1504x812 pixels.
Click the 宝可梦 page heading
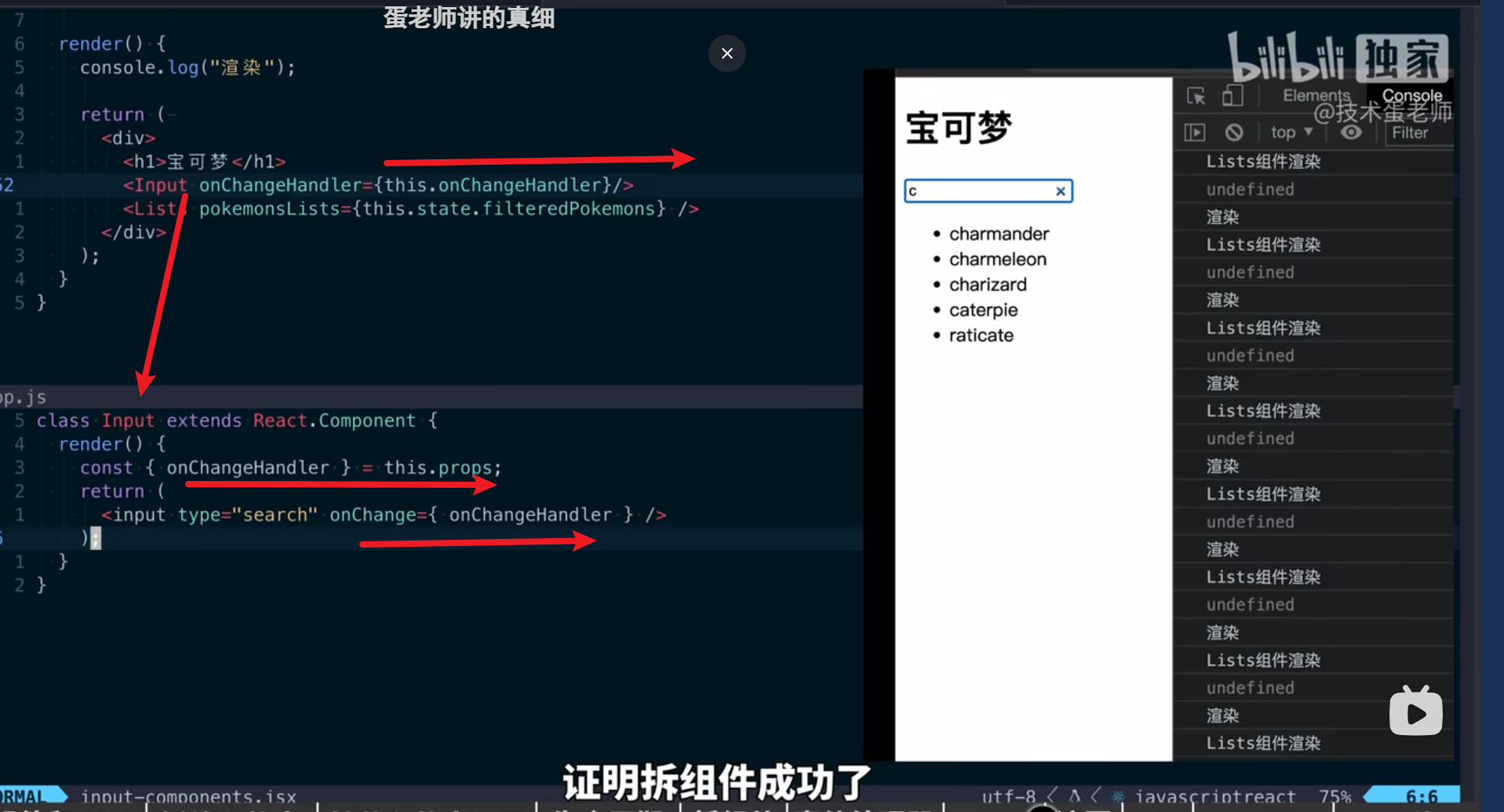pos(959,128)
